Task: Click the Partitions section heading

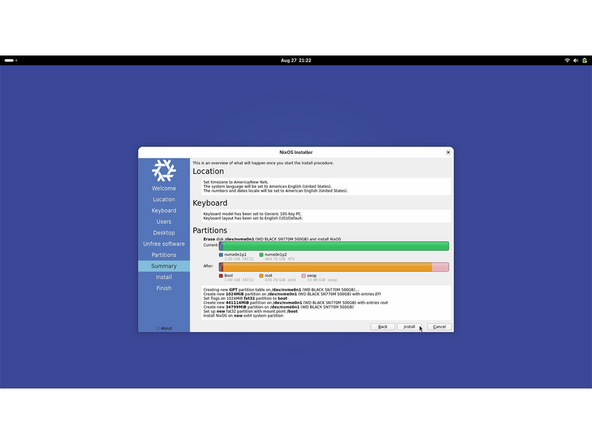Action: click(210, 230)
